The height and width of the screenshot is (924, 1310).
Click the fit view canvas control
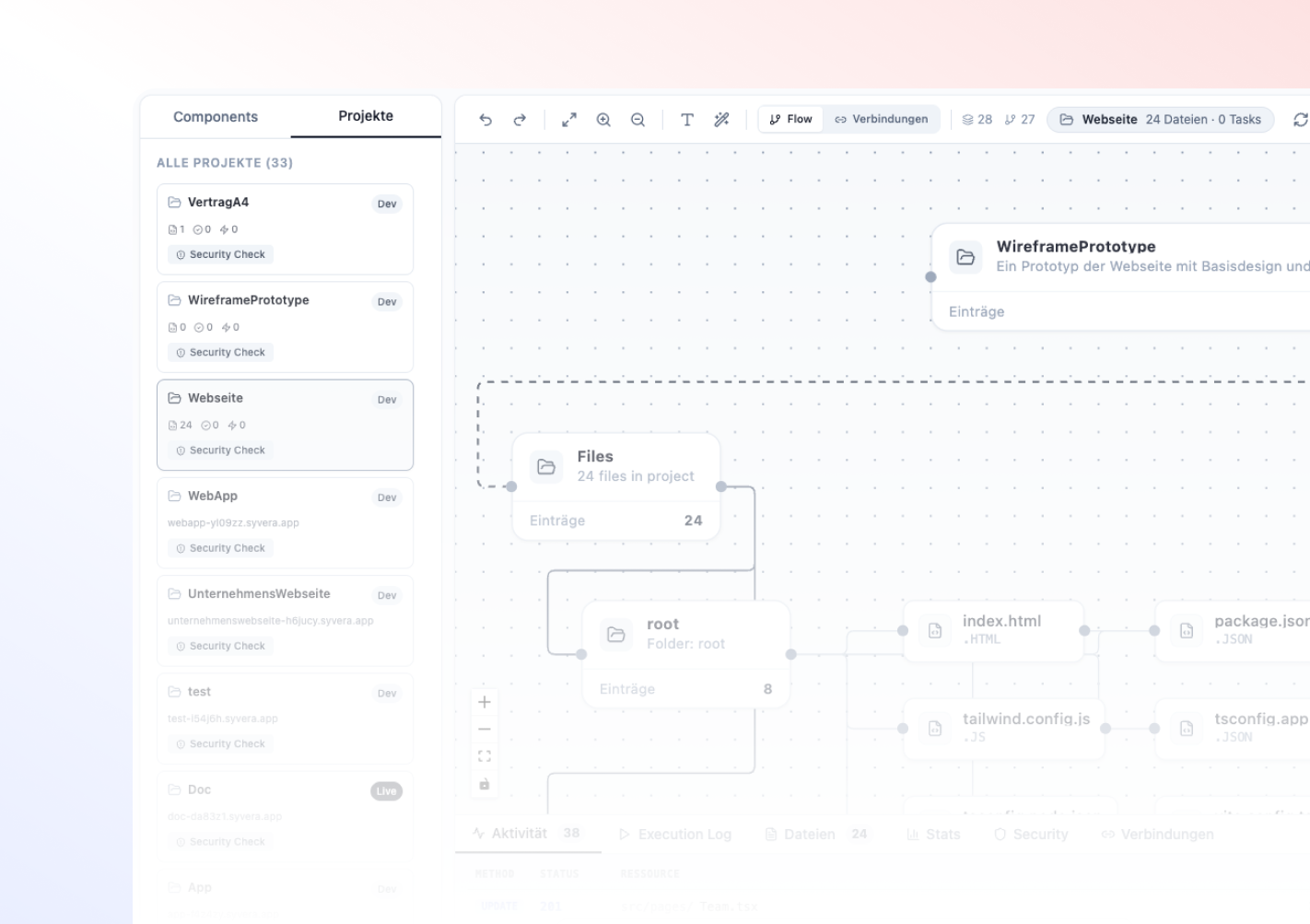485,756
